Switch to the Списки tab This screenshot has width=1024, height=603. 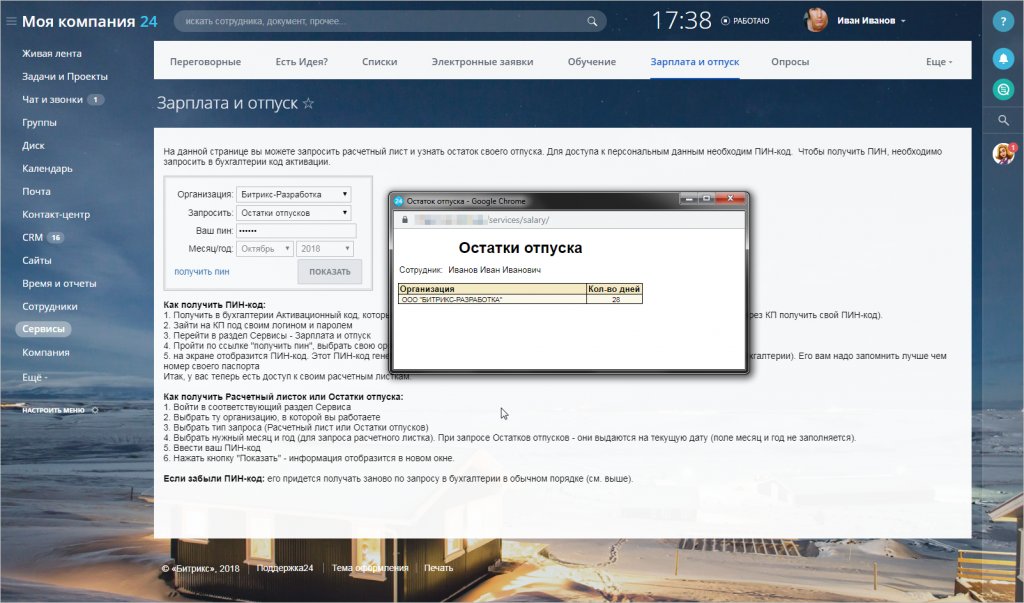point(379,62)
